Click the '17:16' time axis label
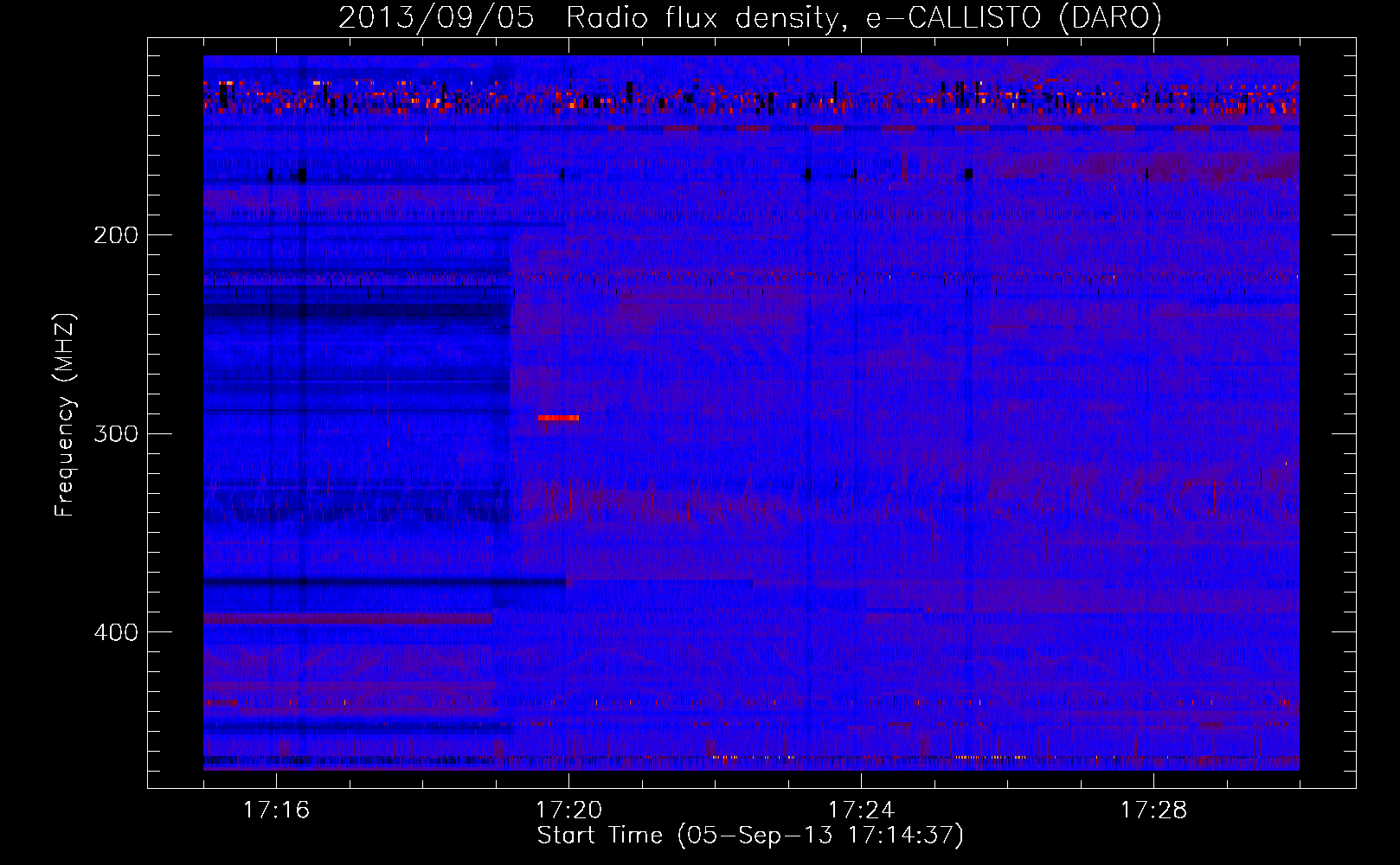Viewport: 1400px width, 865px height. [276, 810]
